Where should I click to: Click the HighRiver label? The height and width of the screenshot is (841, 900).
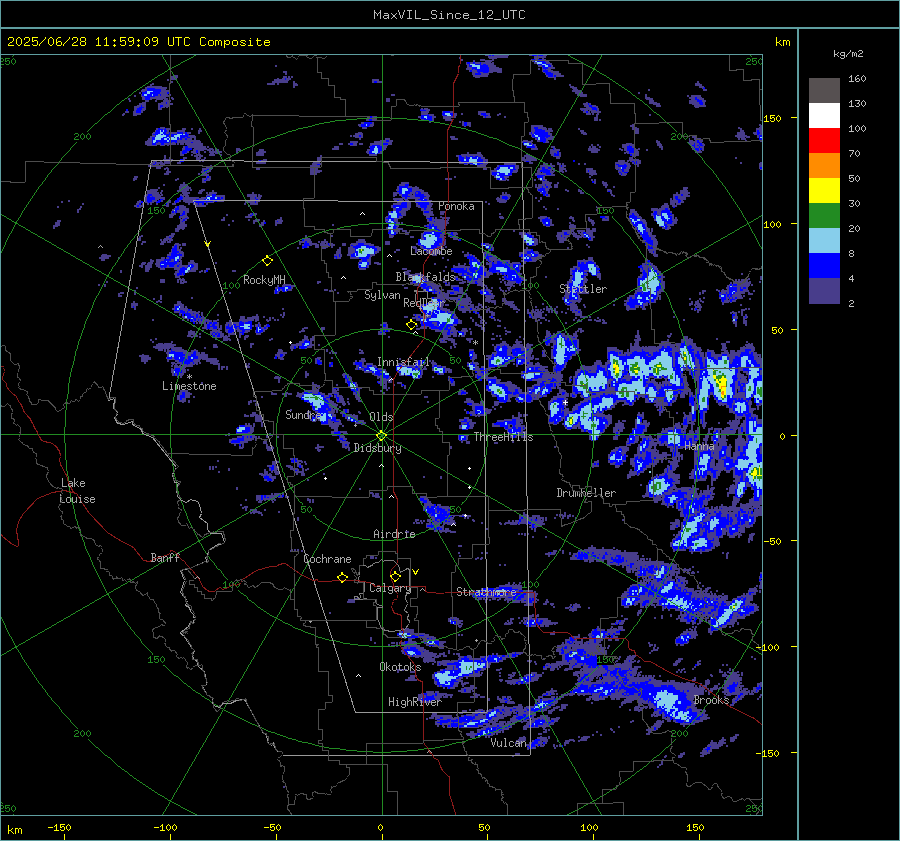[414, 702]
